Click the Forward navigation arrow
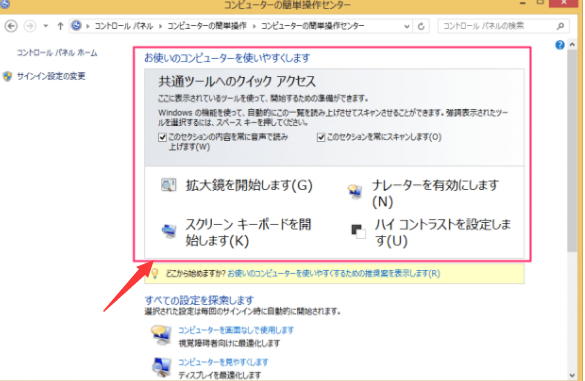Screen dimensions: 585x381 (x=29, y=26)
